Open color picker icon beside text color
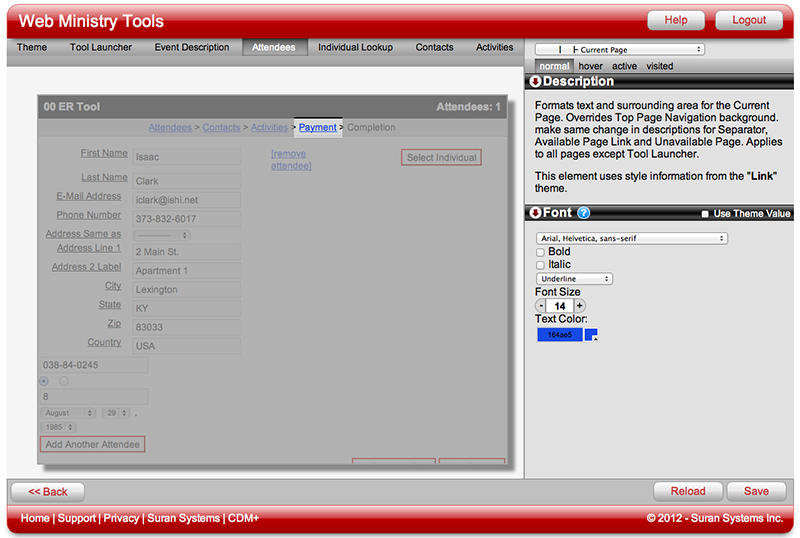Image resolution: width=800 pixels, height=538 pixels. pyautogui.click(x=591, y=335)
